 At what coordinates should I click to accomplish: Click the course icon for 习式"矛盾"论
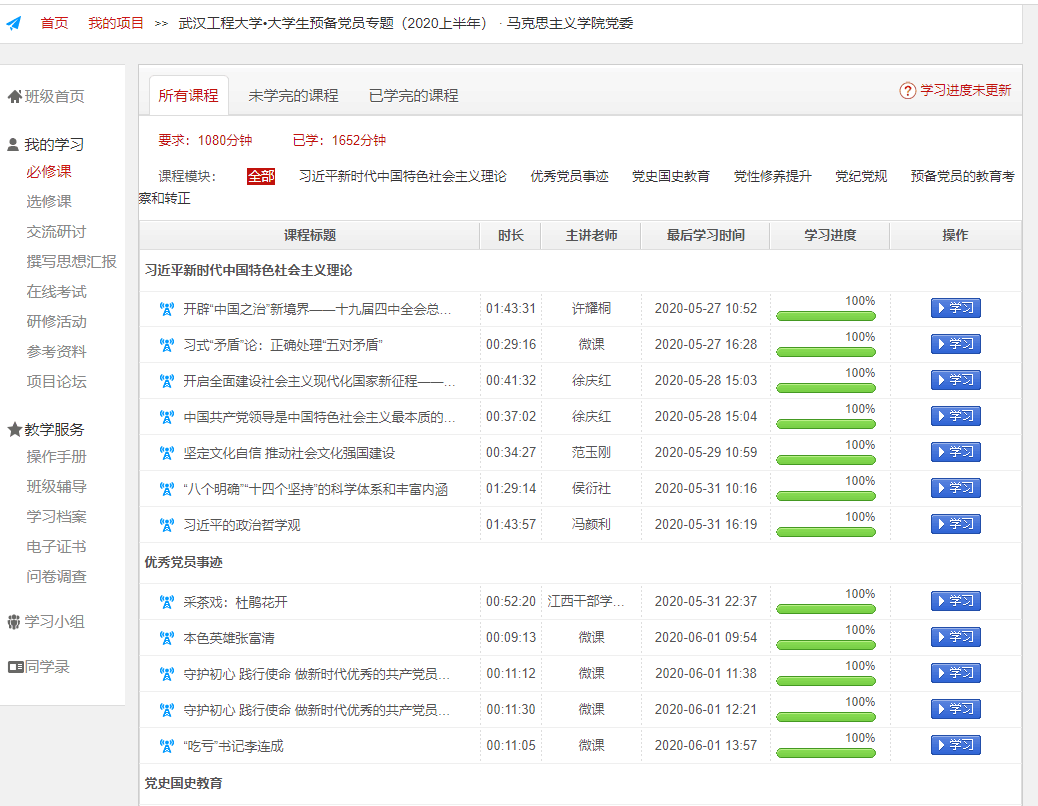(167, 345)
